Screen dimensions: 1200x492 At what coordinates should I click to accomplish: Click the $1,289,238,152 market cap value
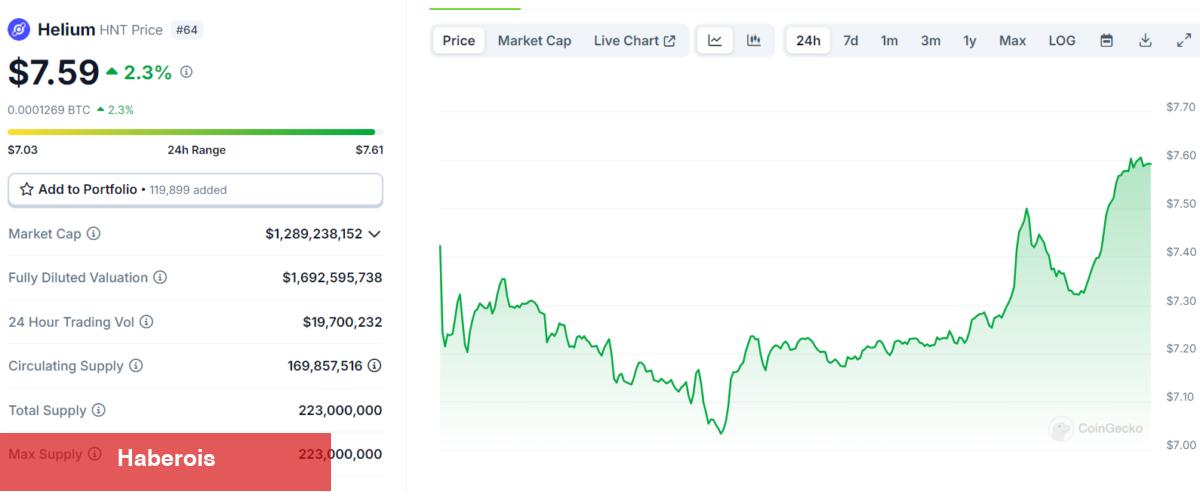[314, 234]
